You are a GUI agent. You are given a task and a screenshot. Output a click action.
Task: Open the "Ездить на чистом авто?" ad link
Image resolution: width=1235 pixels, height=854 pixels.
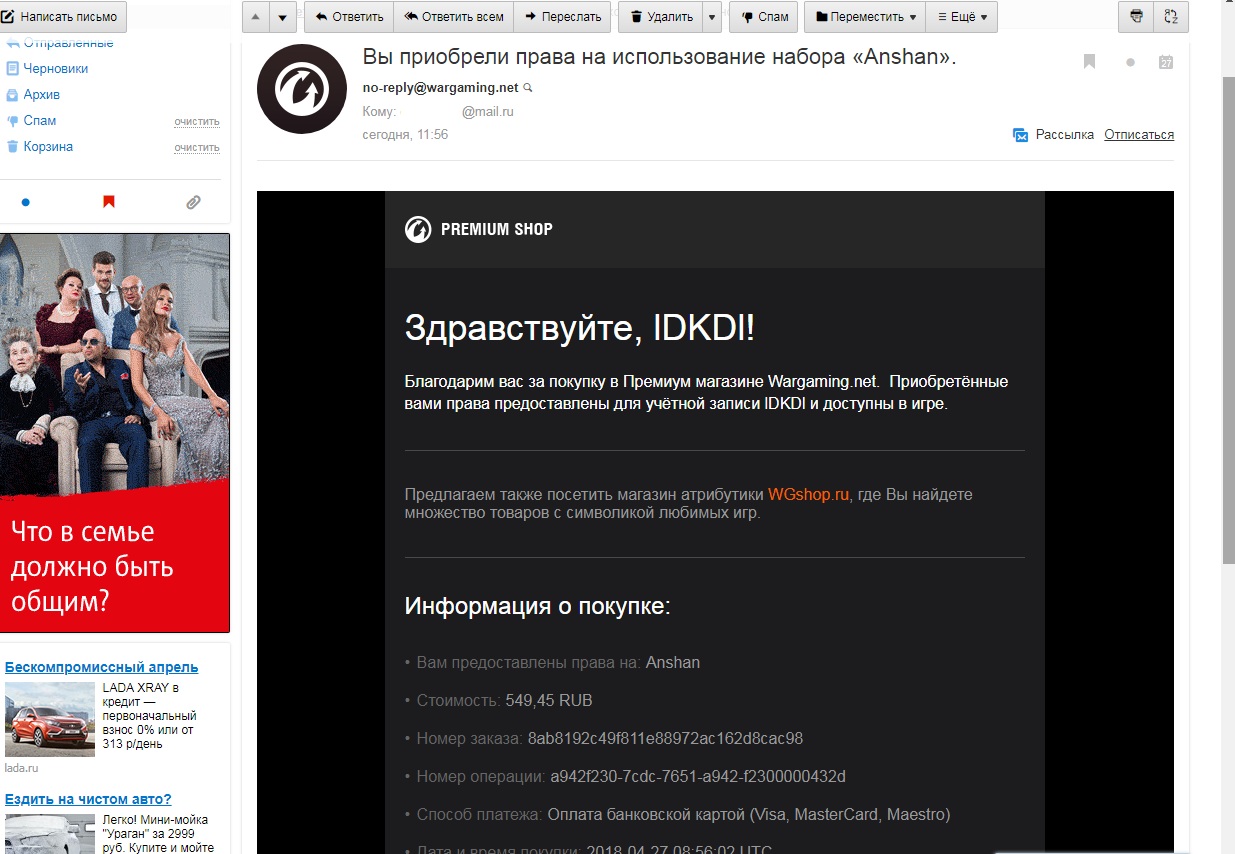(88, 799)
